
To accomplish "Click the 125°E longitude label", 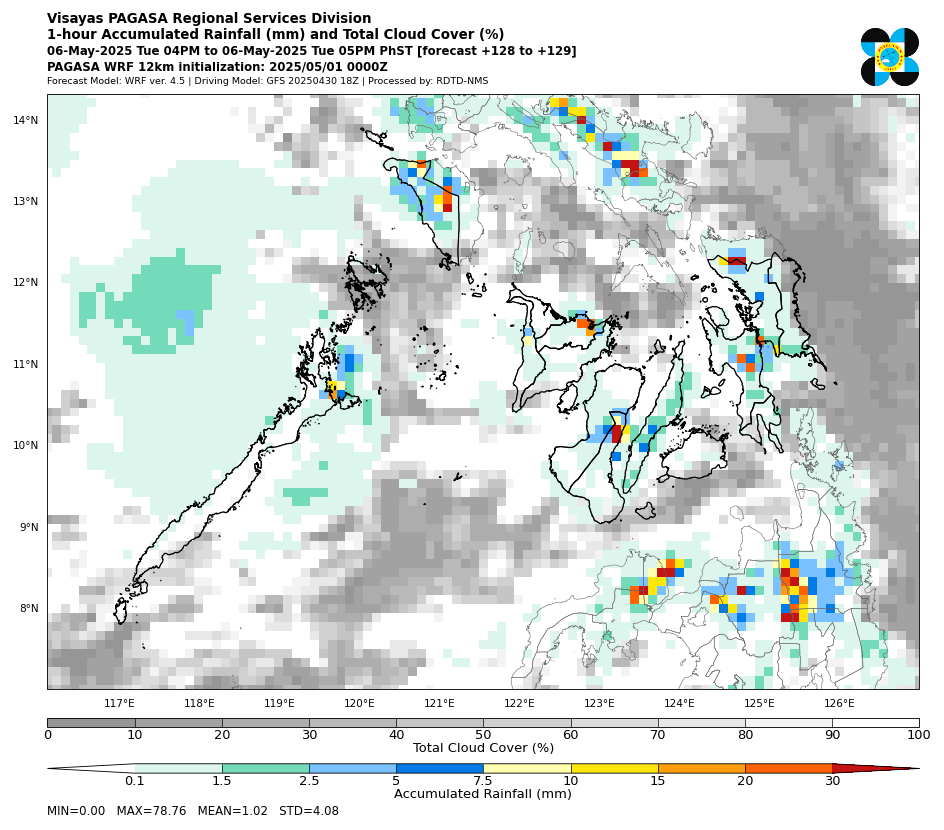I will coord(760,703).
